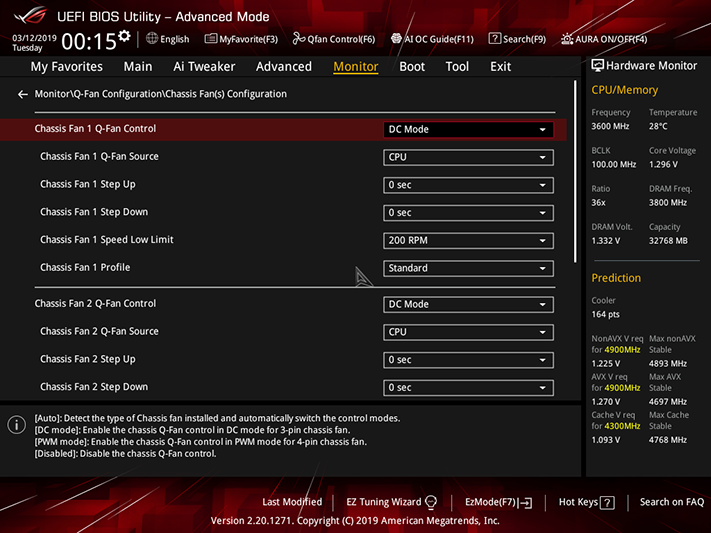The height and width of the screenshot is (533, 711).
Task: Select the English language option
Action: (x=175, y=39)
